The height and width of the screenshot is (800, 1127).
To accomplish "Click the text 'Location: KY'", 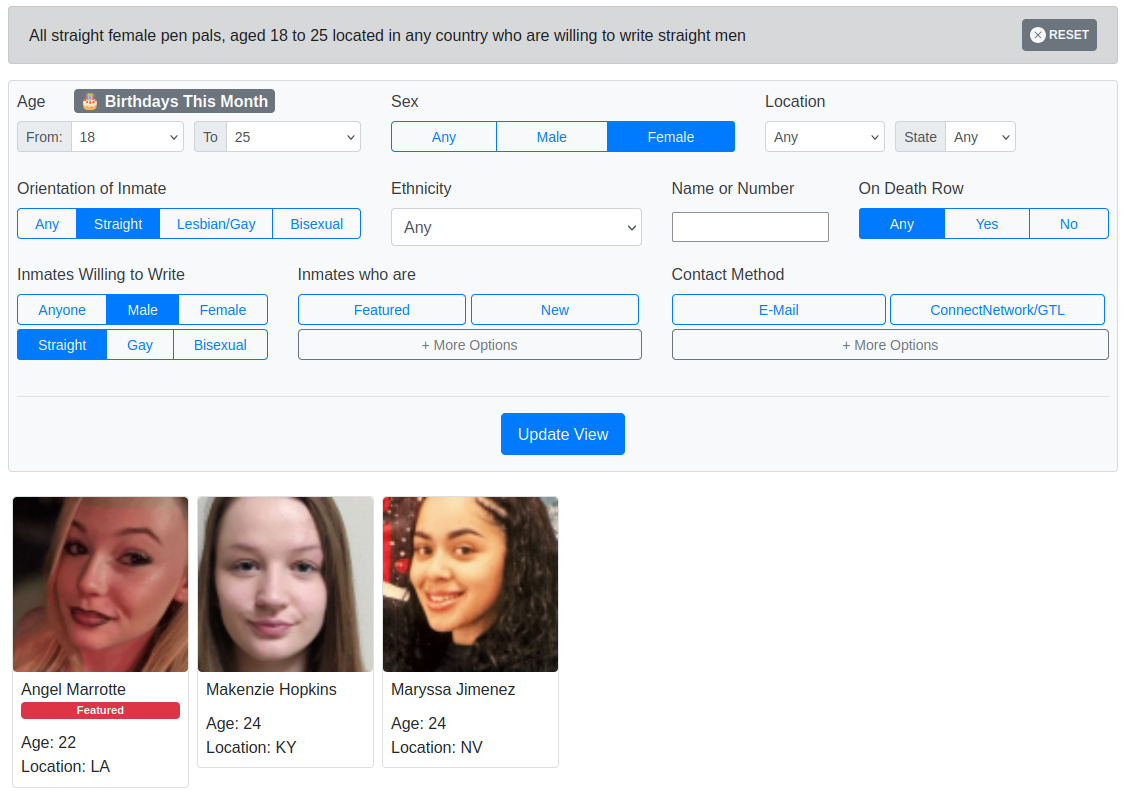I will 251,748.
